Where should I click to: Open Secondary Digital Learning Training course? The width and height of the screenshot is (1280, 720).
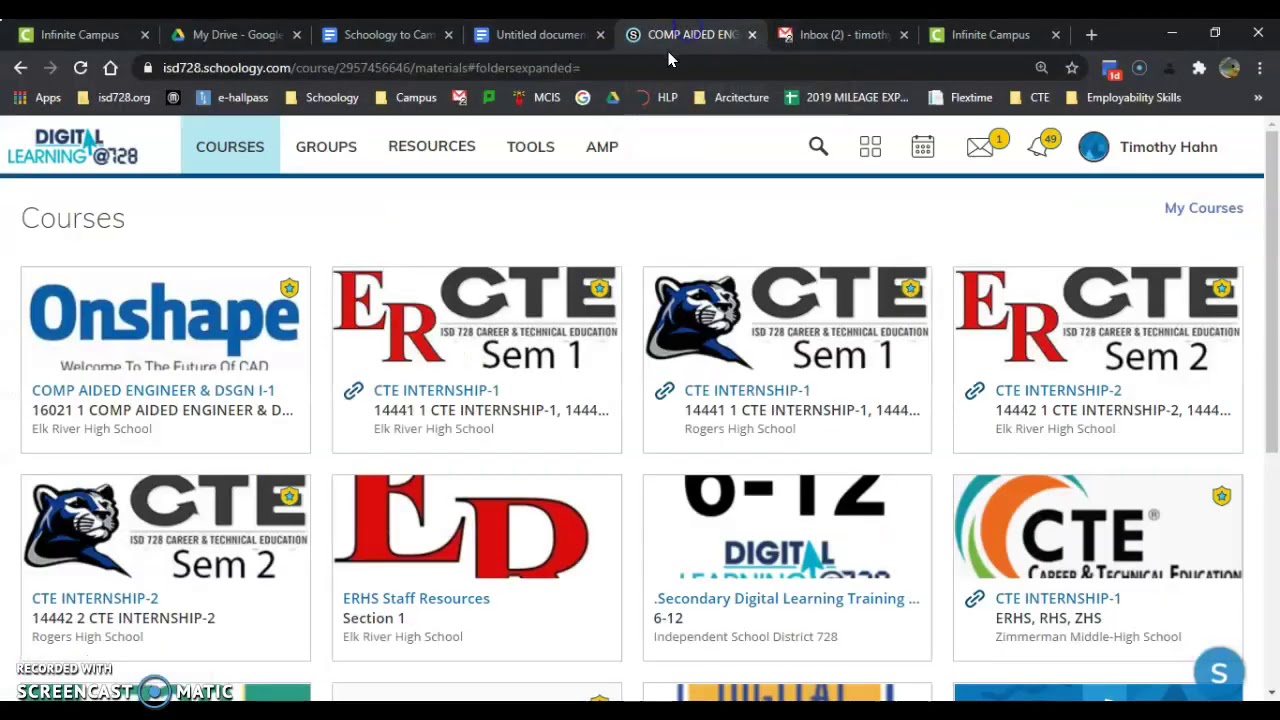pyautogui.click(x=786, y=598)
